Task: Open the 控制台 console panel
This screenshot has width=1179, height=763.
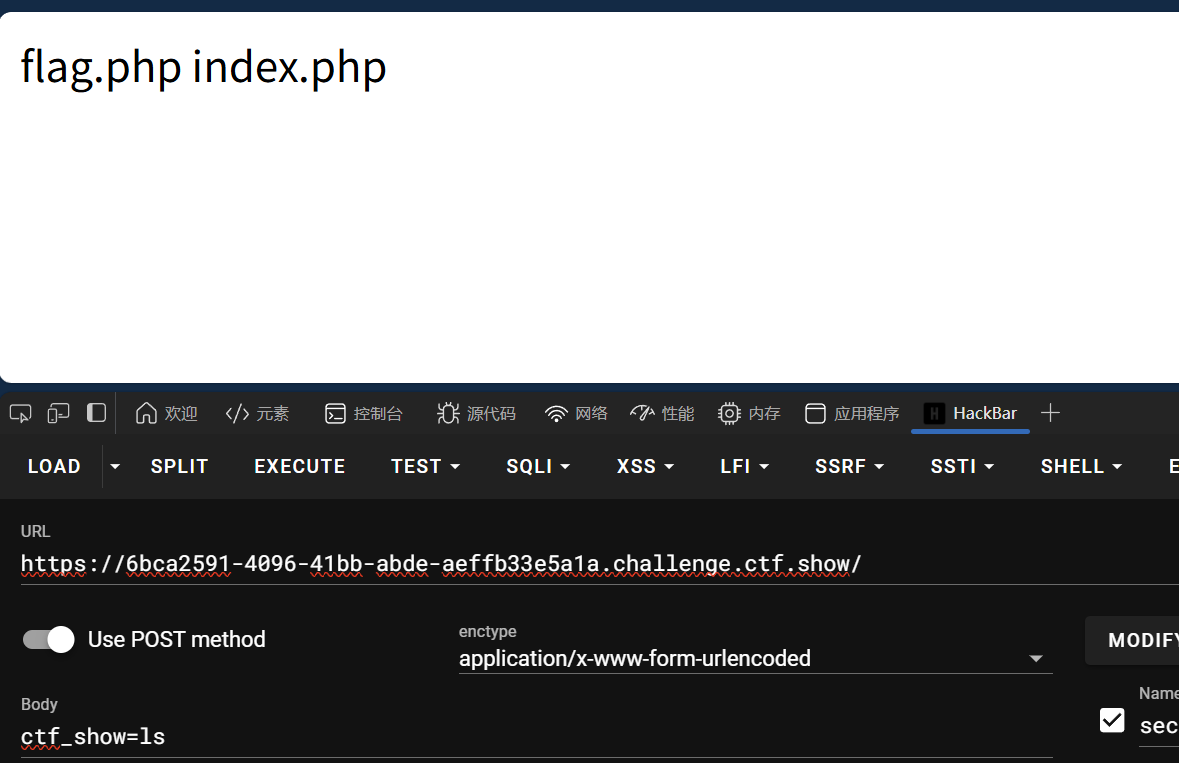Action: [x=364, y=413]
